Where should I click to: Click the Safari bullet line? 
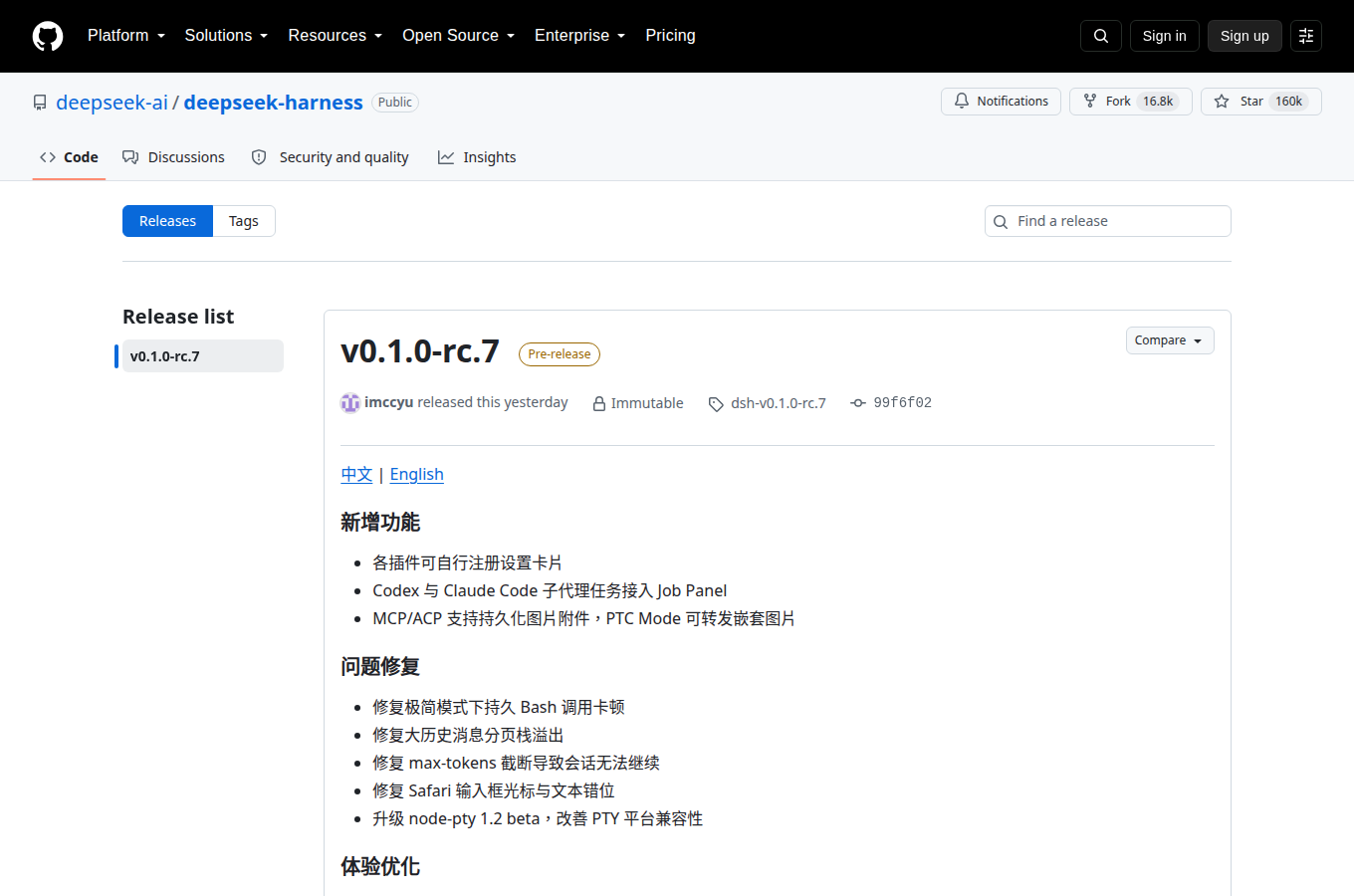click(494, 790)
